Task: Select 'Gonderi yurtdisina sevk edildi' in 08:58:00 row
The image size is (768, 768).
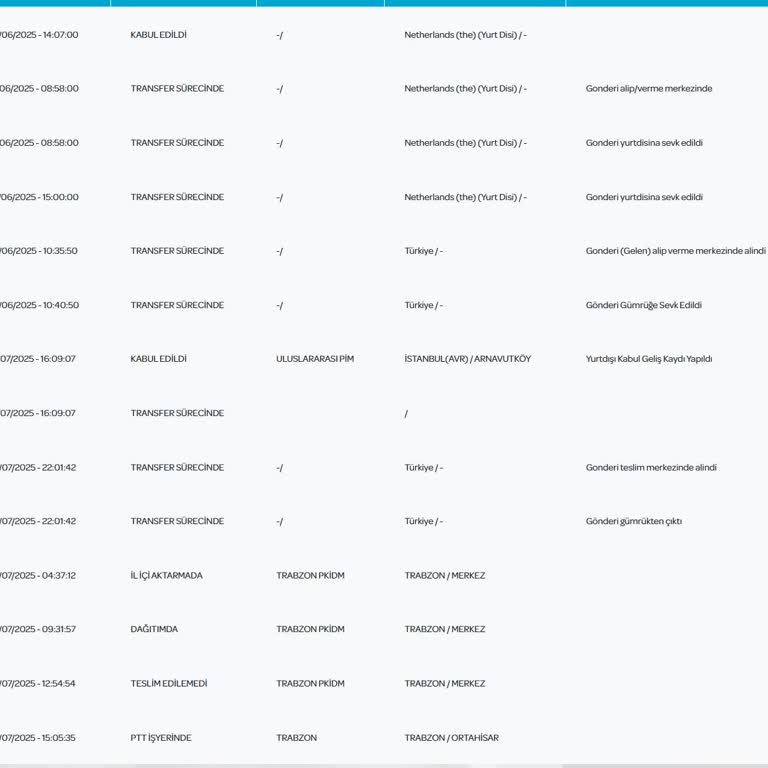Action: pos(644,143)
